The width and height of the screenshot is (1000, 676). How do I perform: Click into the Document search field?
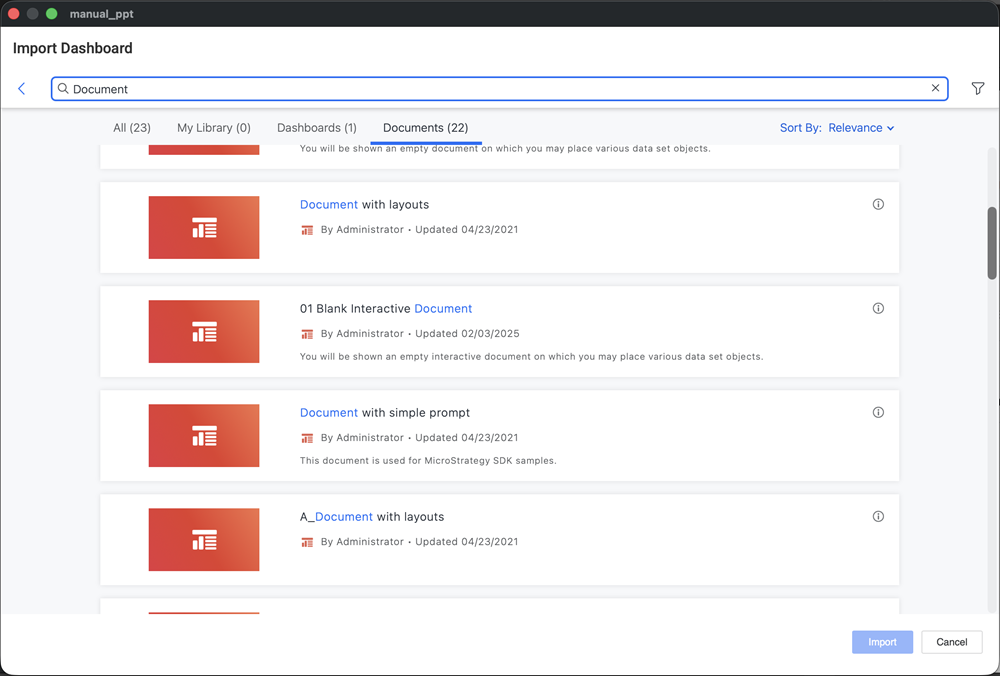[500, 89]
